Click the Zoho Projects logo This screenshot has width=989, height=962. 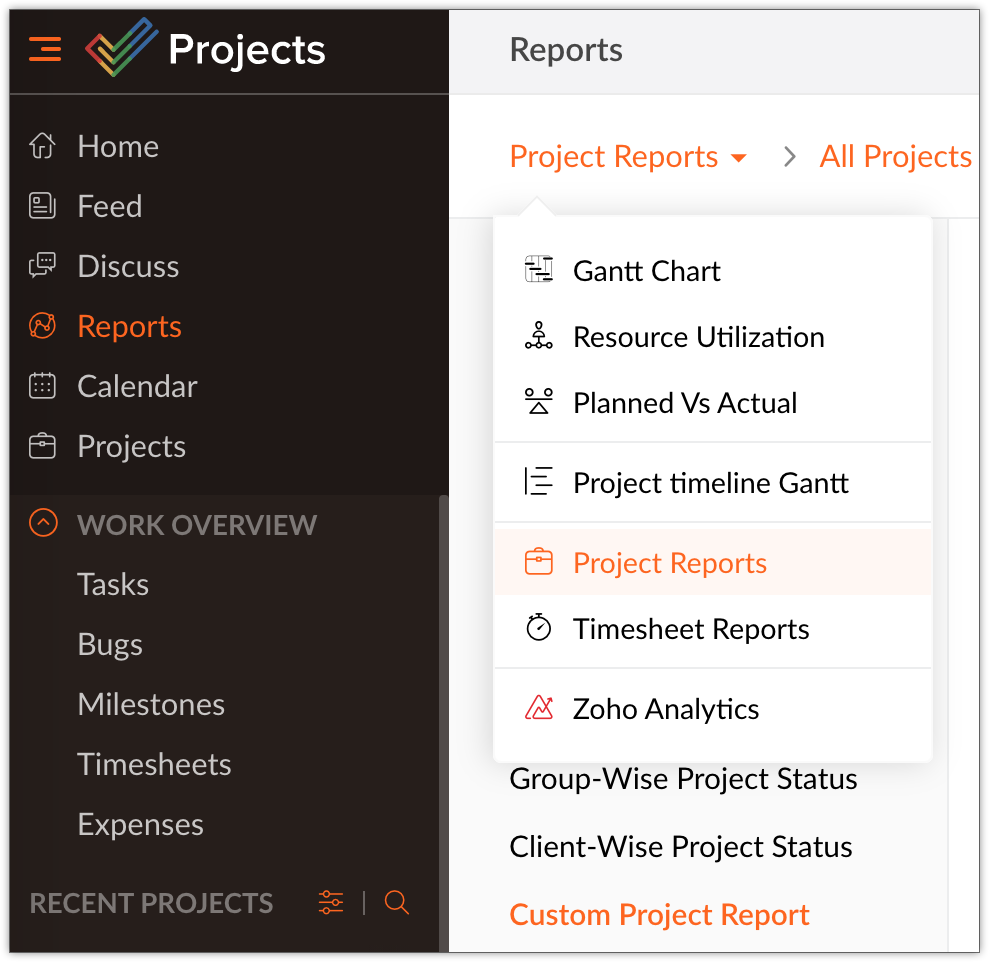[x=122, y=48]
